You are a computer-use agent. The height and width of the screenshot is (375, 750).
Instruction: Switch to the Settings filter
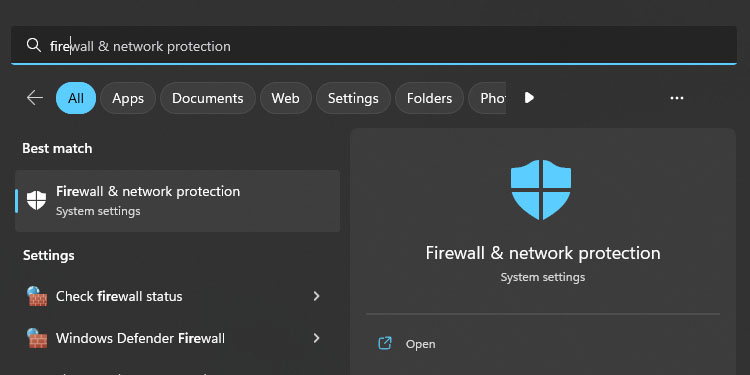[x=353, y=98]
